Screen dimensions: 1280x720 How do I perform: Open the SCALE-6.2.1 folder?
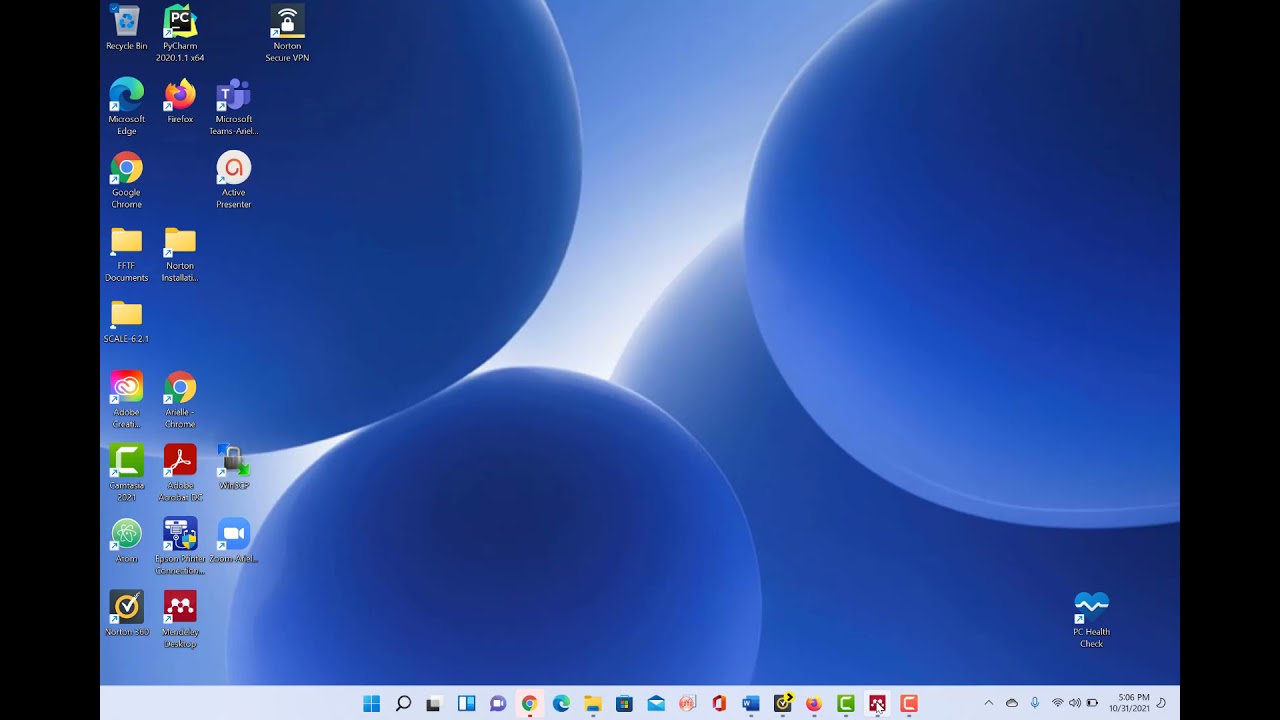pyautogui.click(x=126, y=315)
